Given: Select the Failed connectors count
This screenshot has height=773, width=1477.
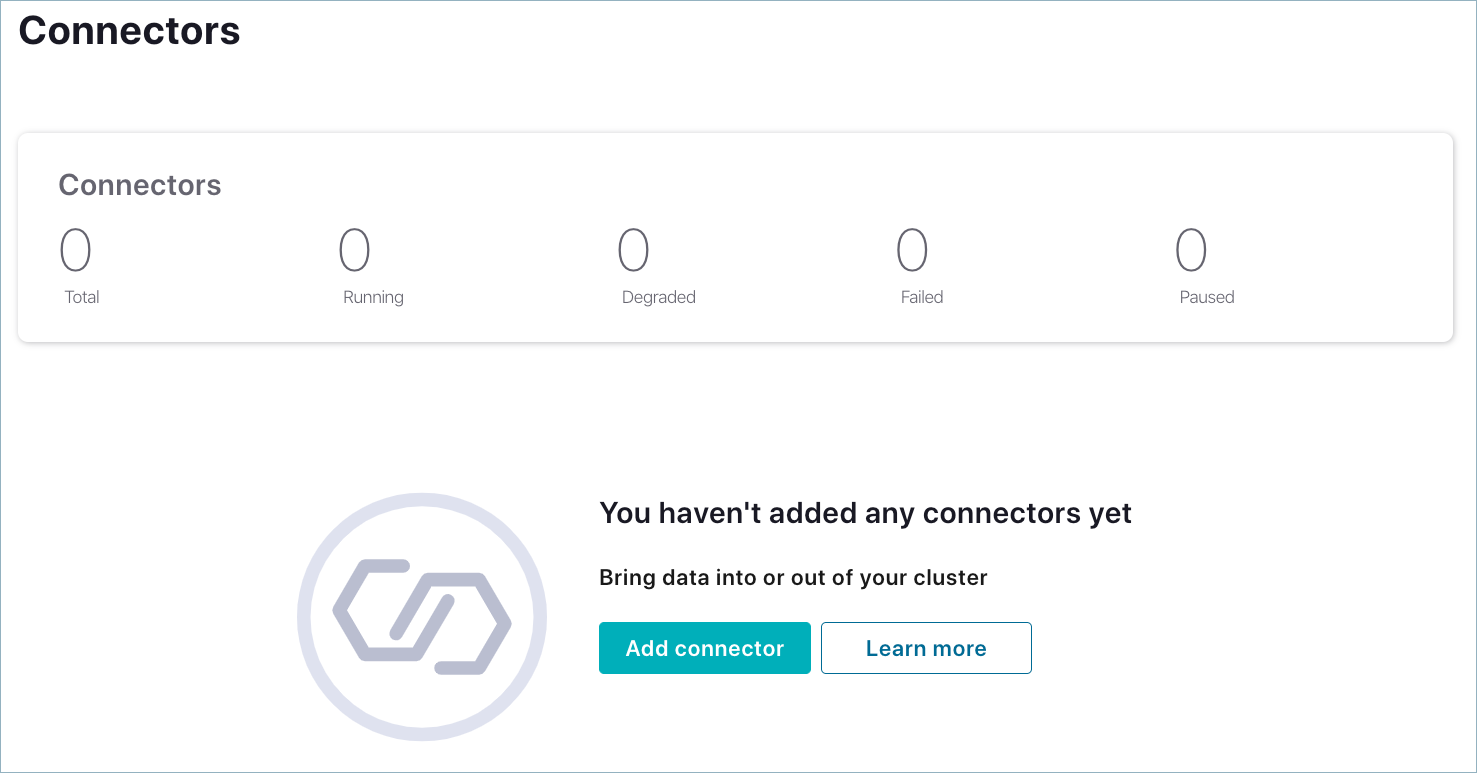Looking at the screenshot, I should pyautogui.click(x=912, y=250).
